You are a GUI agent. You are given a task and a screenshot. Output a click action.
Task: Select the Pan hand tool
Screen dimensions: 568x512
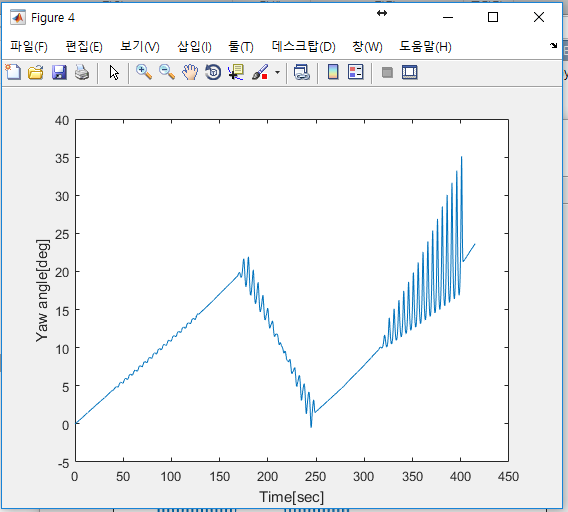190,72
